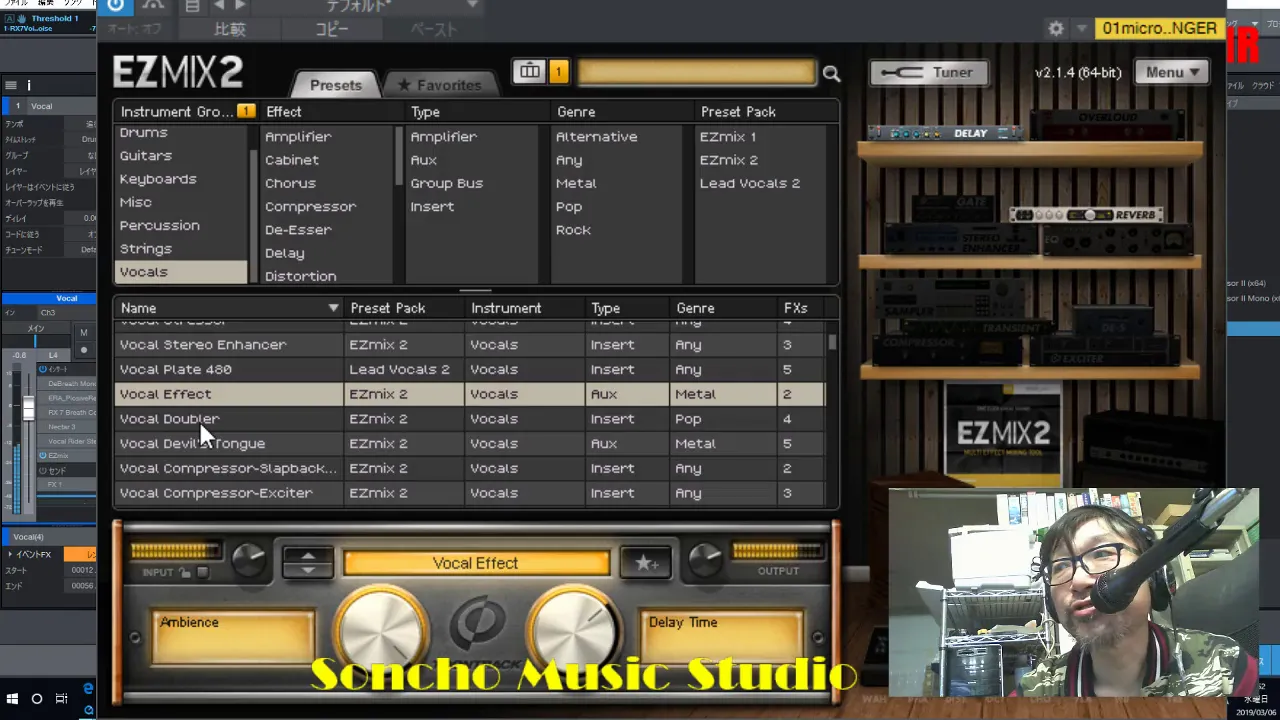1280x720 pixels.
Task: Sort presets by Name column header
Action: [x=229, y=308]
